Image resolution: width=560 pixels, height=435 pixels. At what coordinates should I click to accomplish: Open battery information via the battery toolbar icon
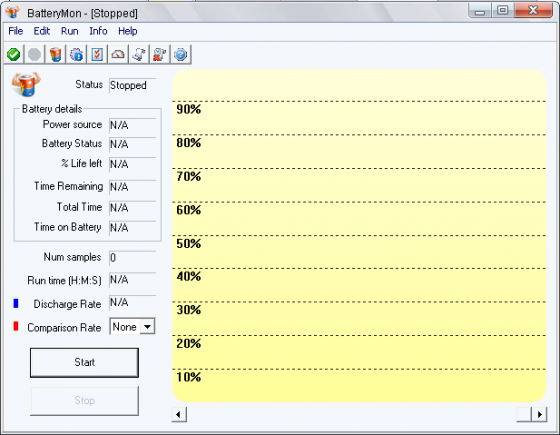[55, 55]
